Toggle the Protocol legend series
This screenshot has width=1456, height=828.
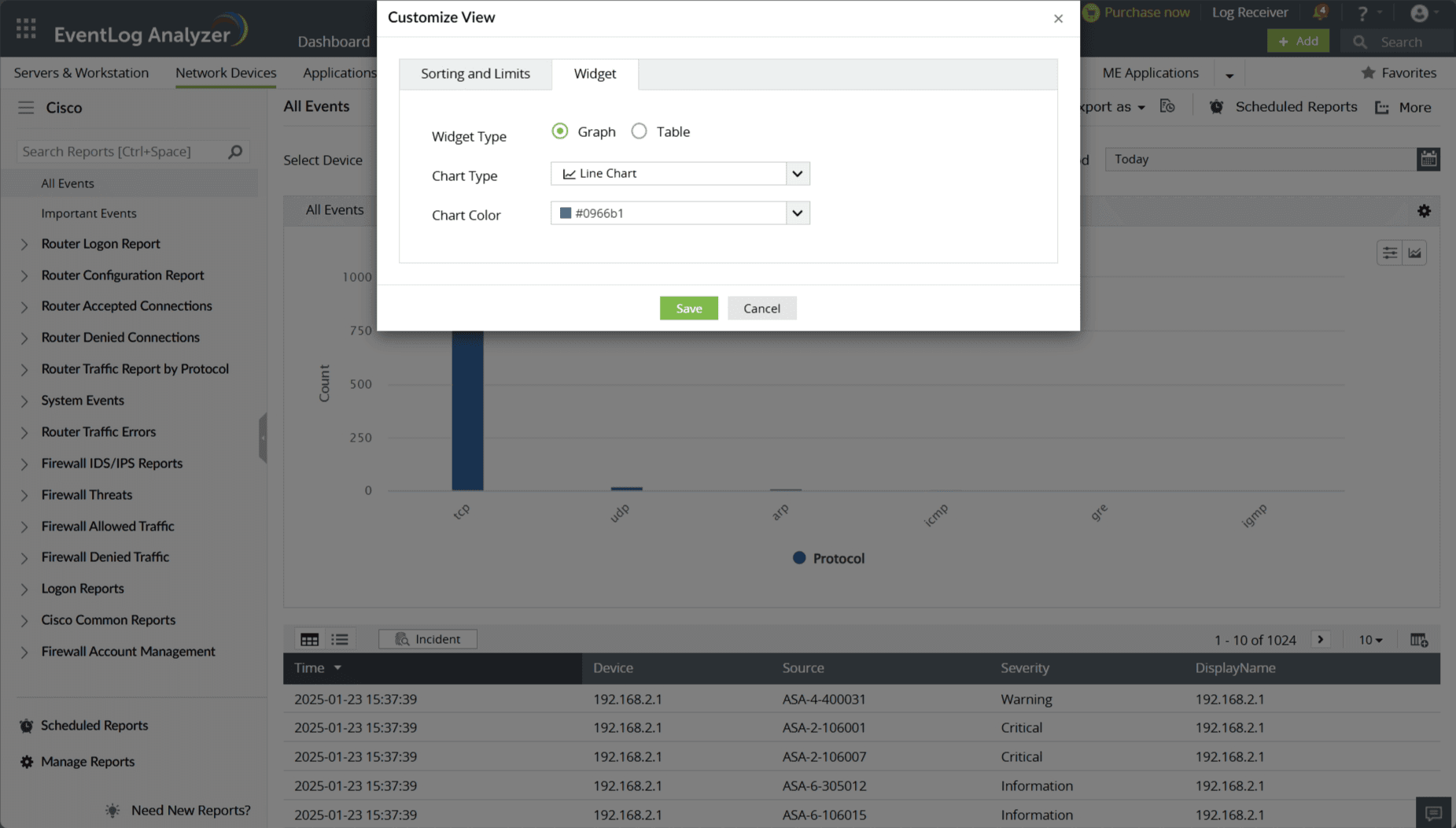(x=828, y=558)
